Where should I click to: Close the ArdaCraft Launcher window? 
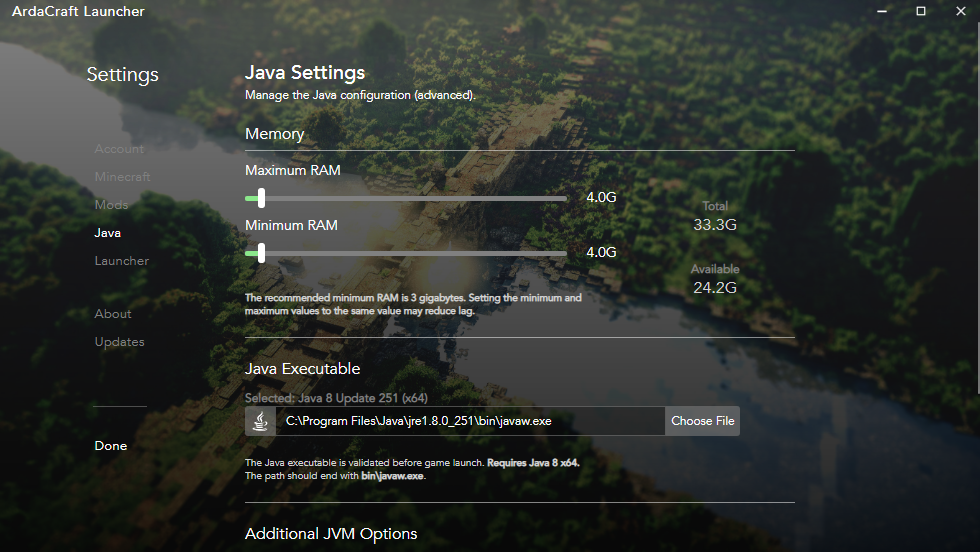click(x=961, y=11)
